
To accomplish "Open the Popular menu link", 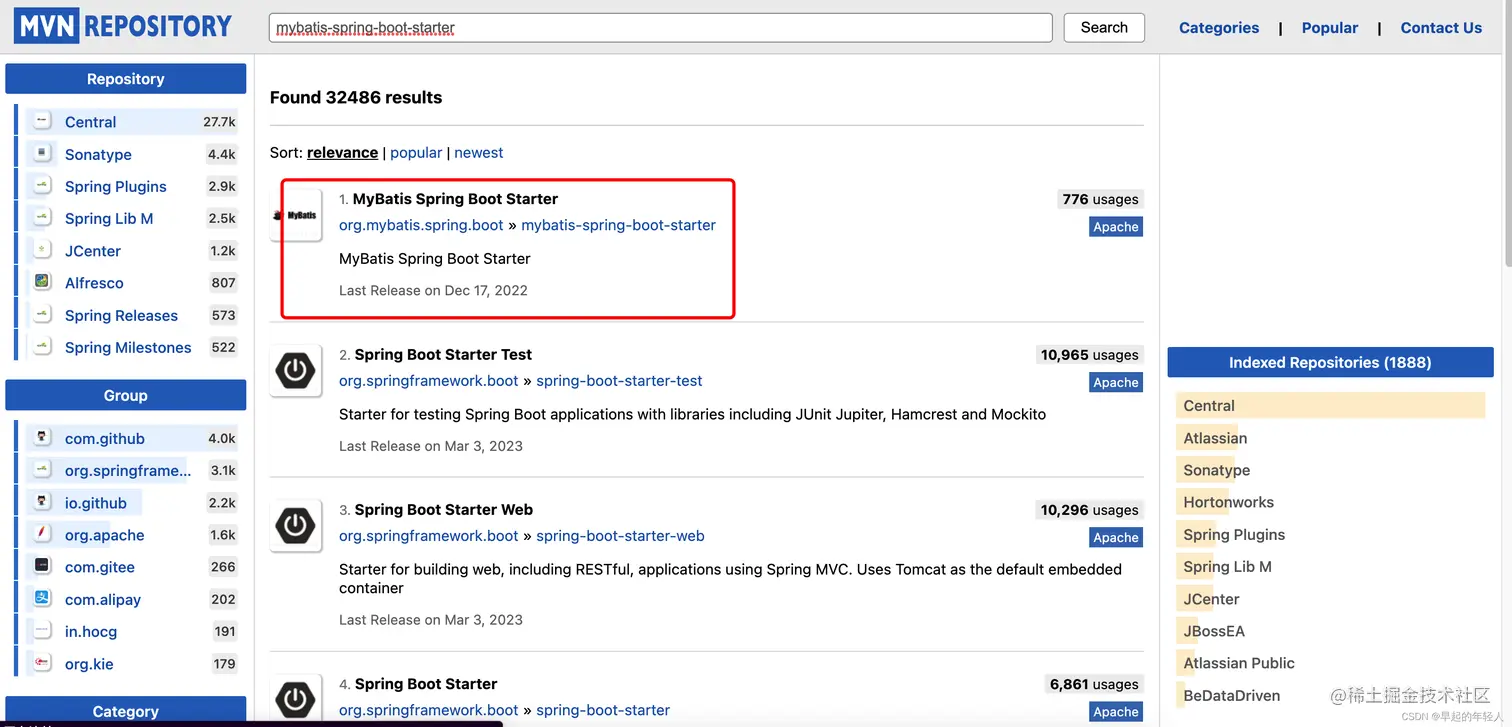I will (1330, 28).
